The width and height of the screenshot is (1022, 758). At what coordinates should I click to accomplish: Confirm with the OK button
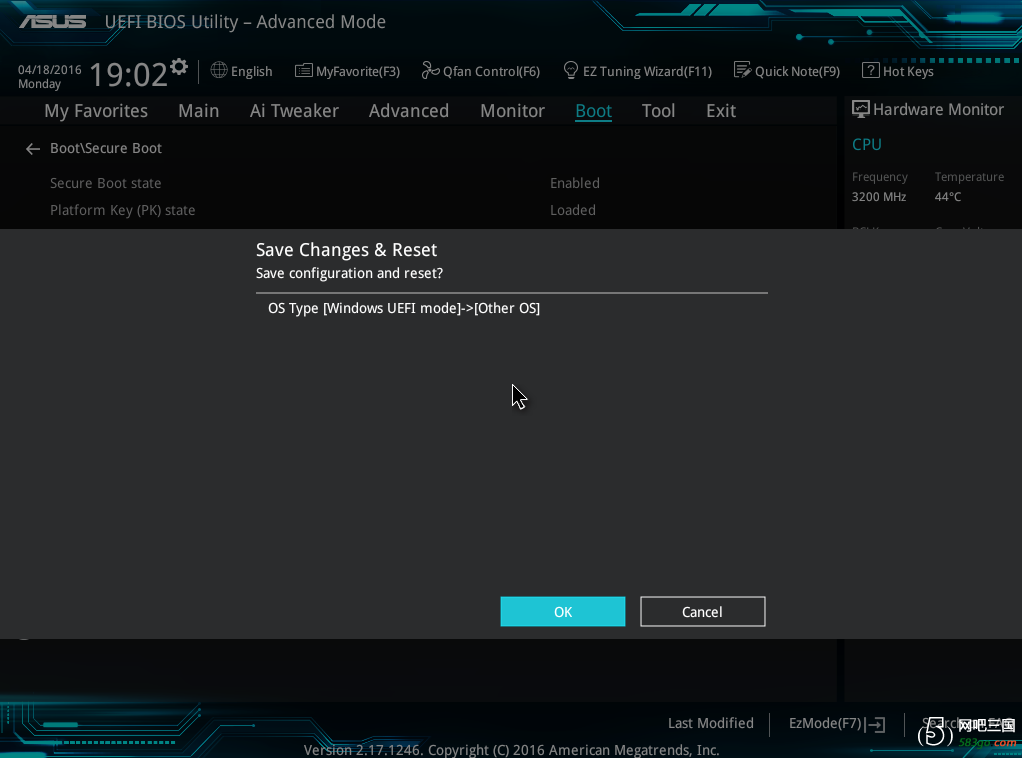pyautogui.click(x=562, y=611)
